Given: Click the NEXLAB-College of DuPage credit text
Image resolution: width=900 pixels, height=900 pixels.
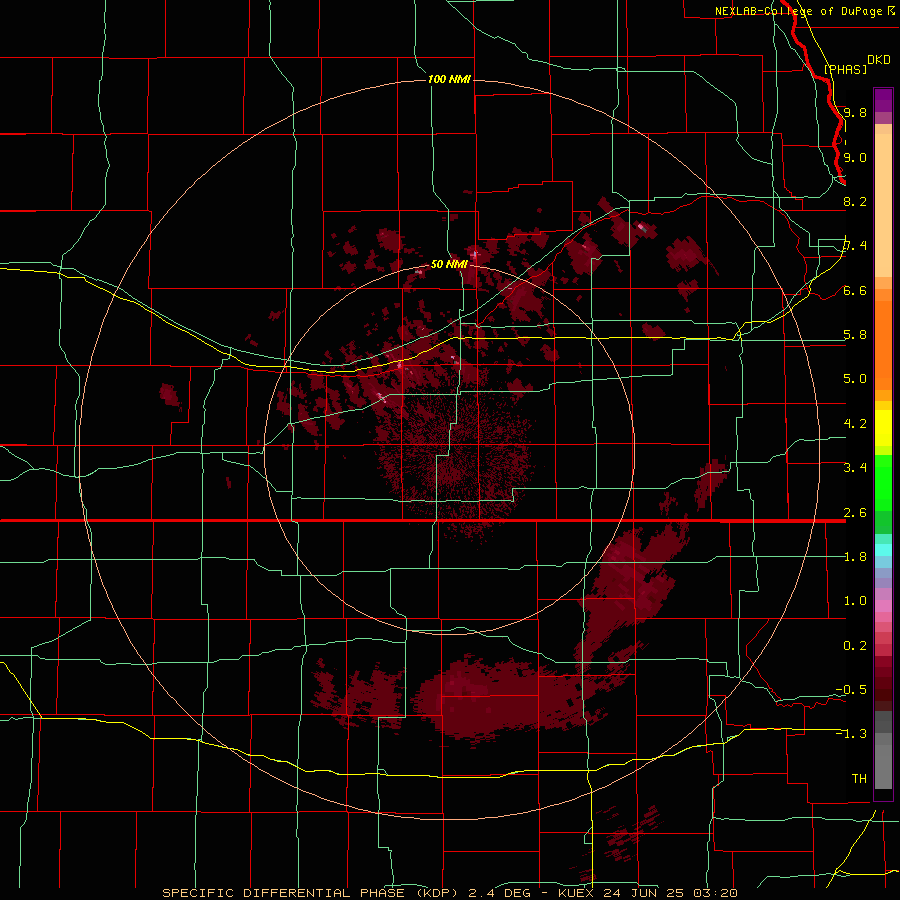Looking at the screenshot, I should tap(798, 11).
